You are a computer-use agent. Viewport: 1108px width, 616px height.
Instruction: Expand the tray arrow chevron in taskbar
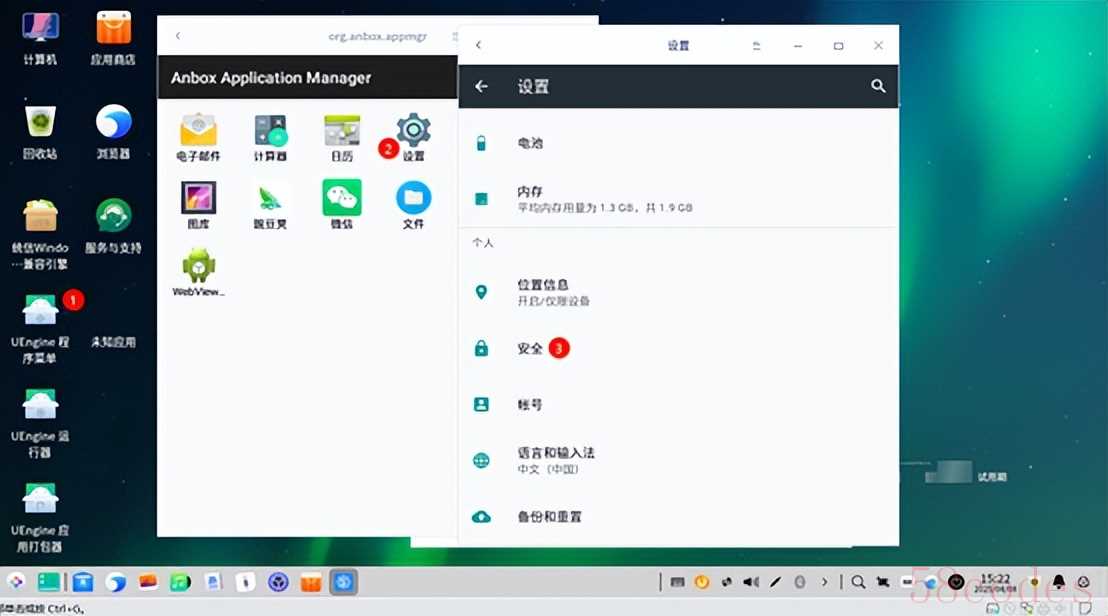(824, 582)
